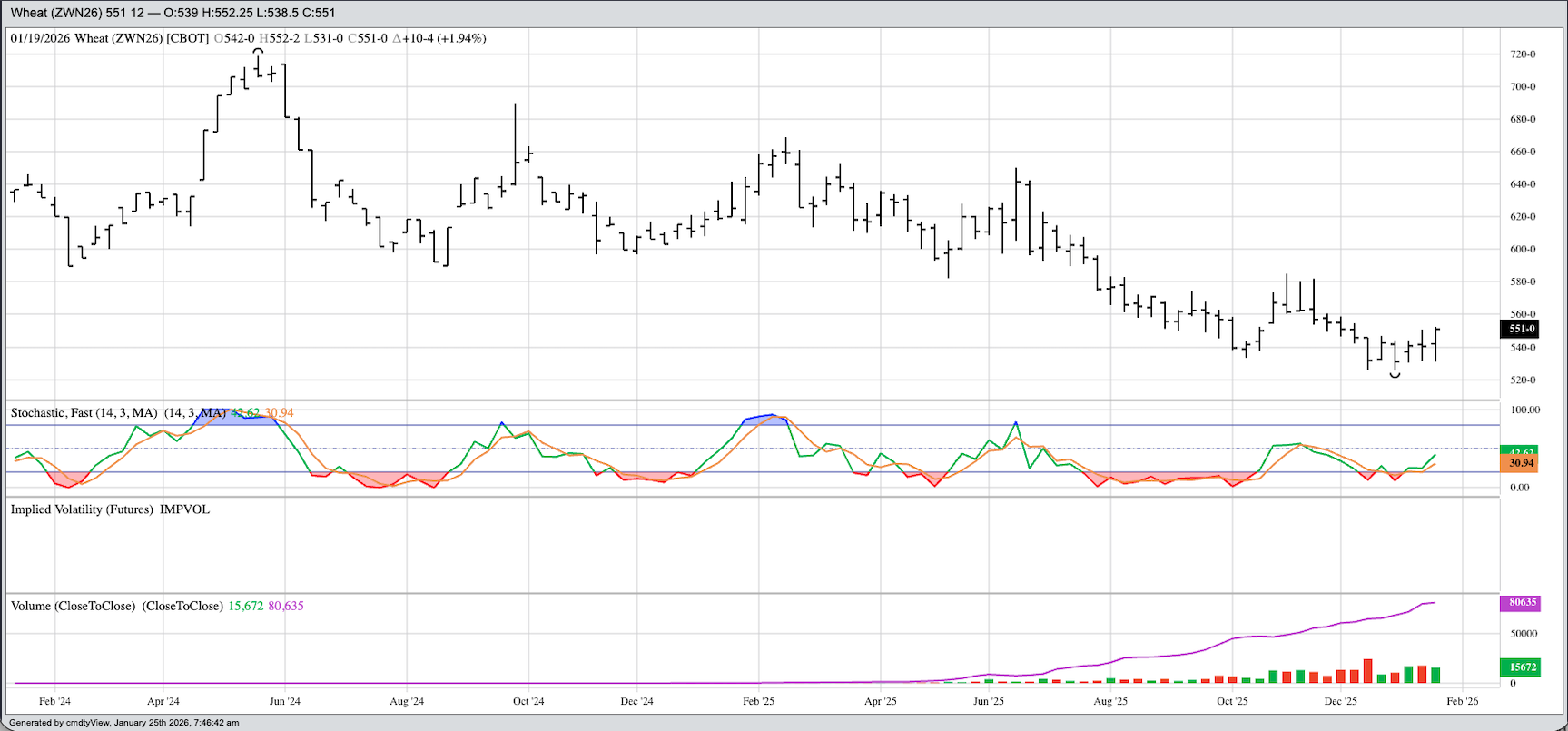This screenshot has width=1568, height=731.
Task: Click the Generated by cmdtyView footer text
Action: pyautogui.click(x=123, y=723)
